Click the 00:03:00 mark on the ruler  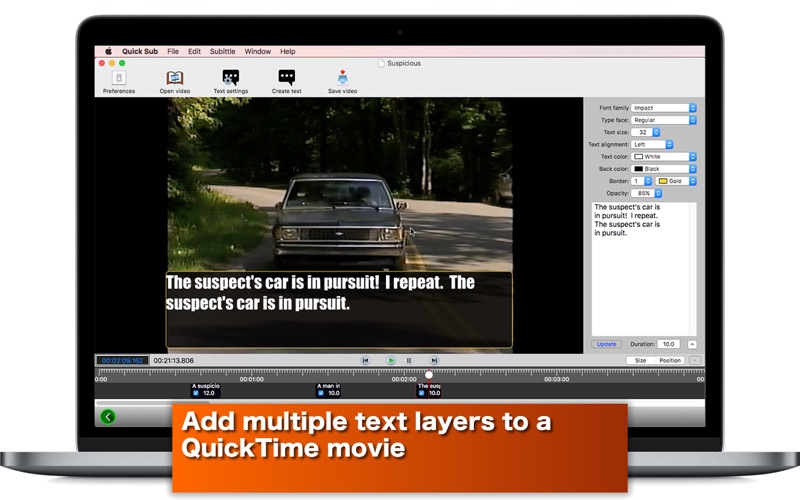[556, 379]
